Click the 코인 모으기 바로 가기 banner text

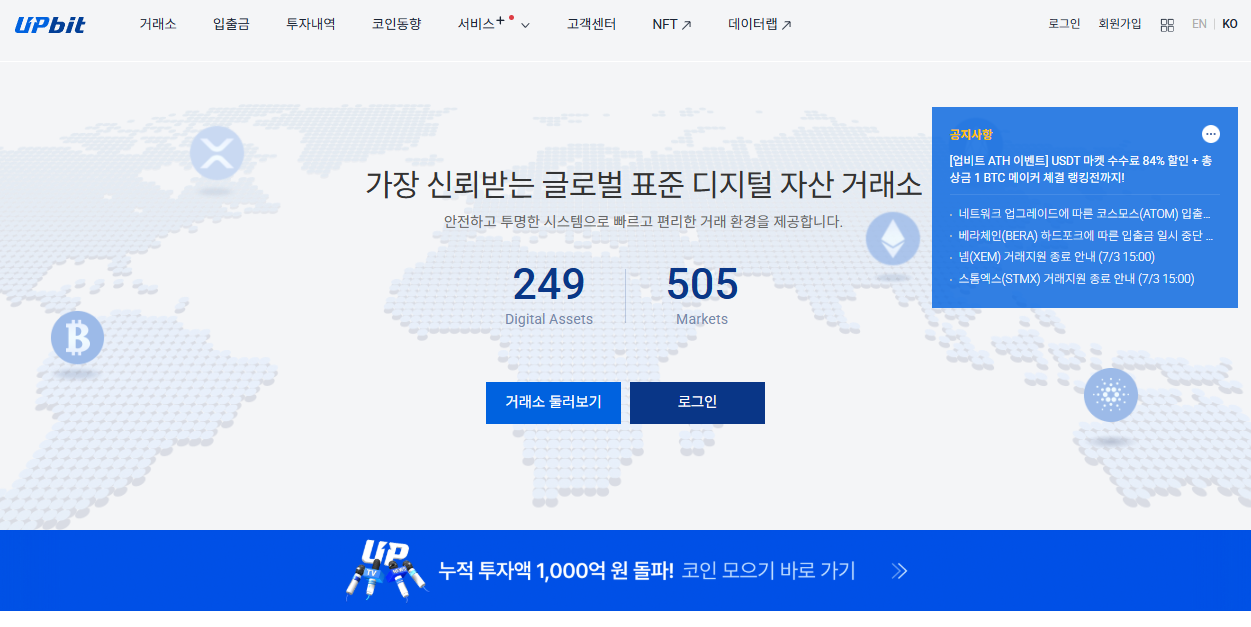point(769,571)
